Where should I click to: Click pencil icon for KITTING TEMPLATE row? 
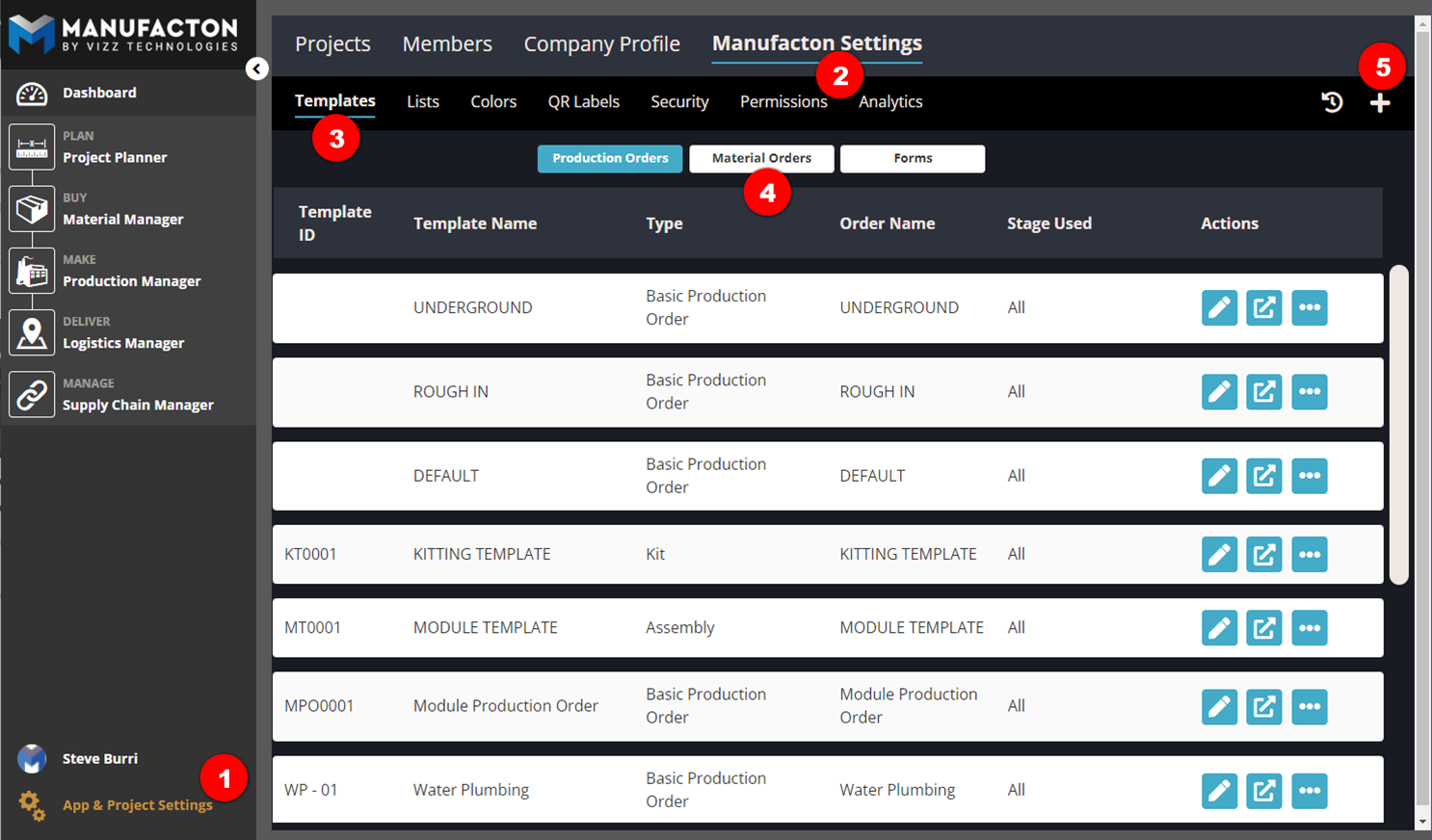click(1219, 555)
